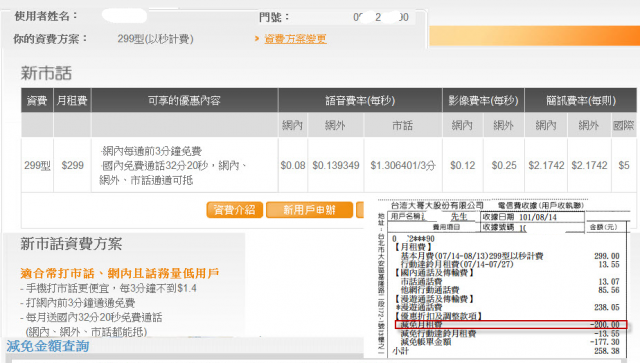Click the 他網行動通話費 85.56 line
This screenshot has height=363, width=640.
point(510,290)
